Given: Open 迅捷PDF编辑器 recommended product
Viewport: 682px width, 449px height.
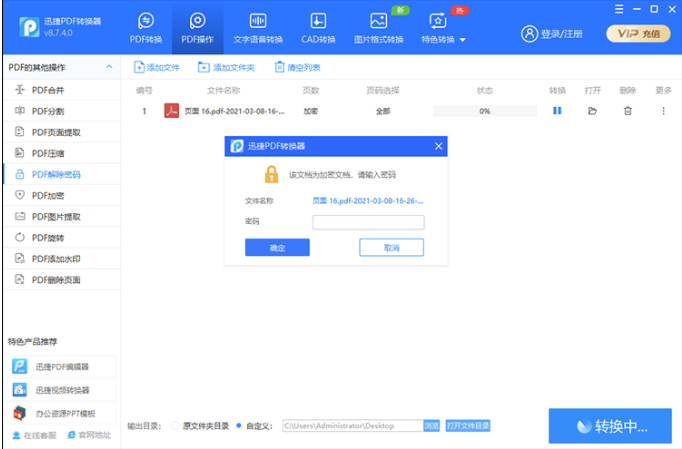Looking at the screenshot, I should pyautogui.click(x=61, y=366).
